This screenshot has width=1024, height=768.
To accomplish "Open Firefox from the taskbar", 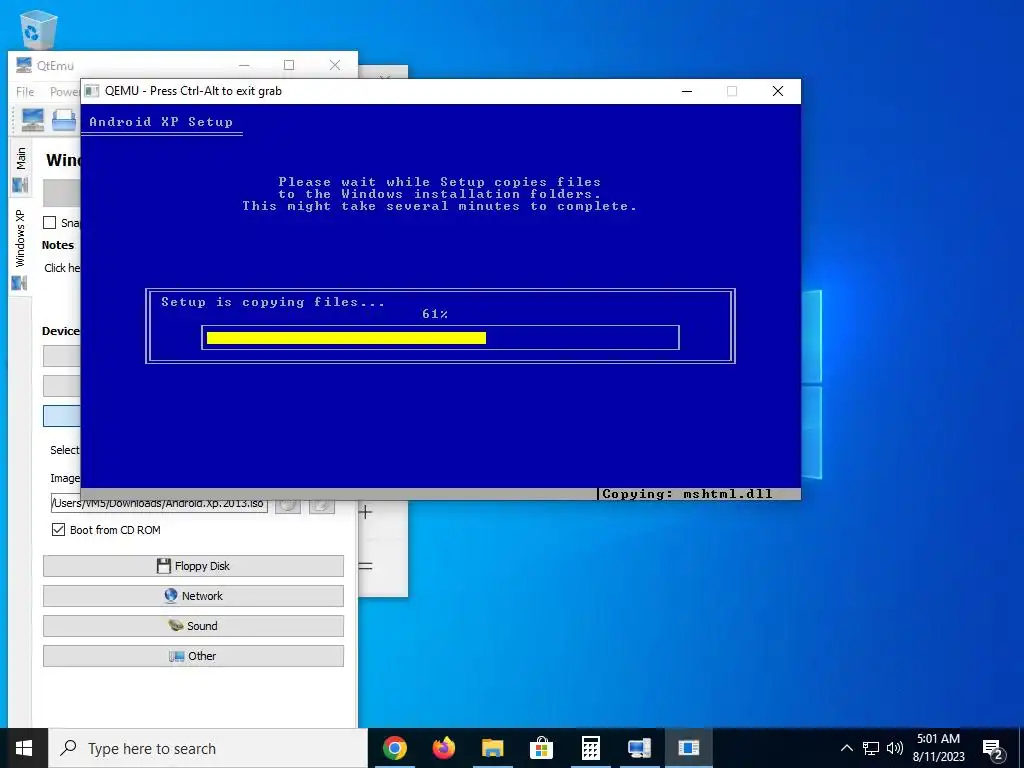I will 444,748.
